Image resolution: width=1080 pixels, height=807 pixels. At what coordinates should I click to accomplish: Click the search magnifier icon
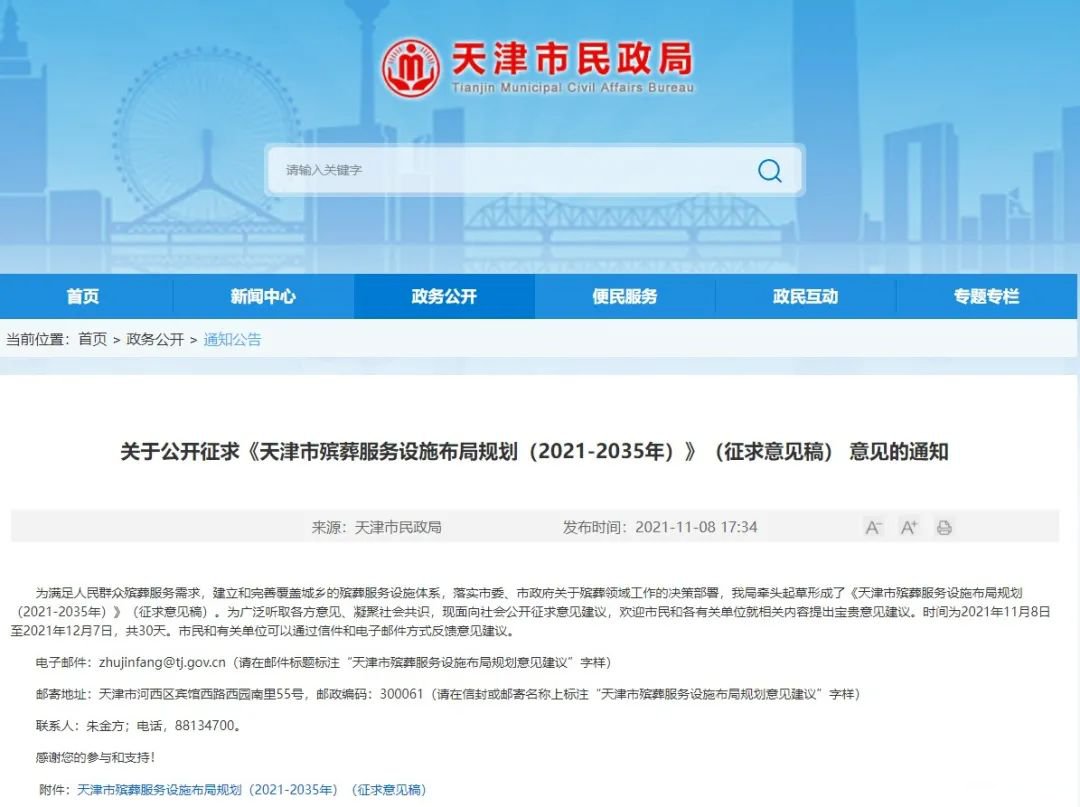click(x=768, y=170)
